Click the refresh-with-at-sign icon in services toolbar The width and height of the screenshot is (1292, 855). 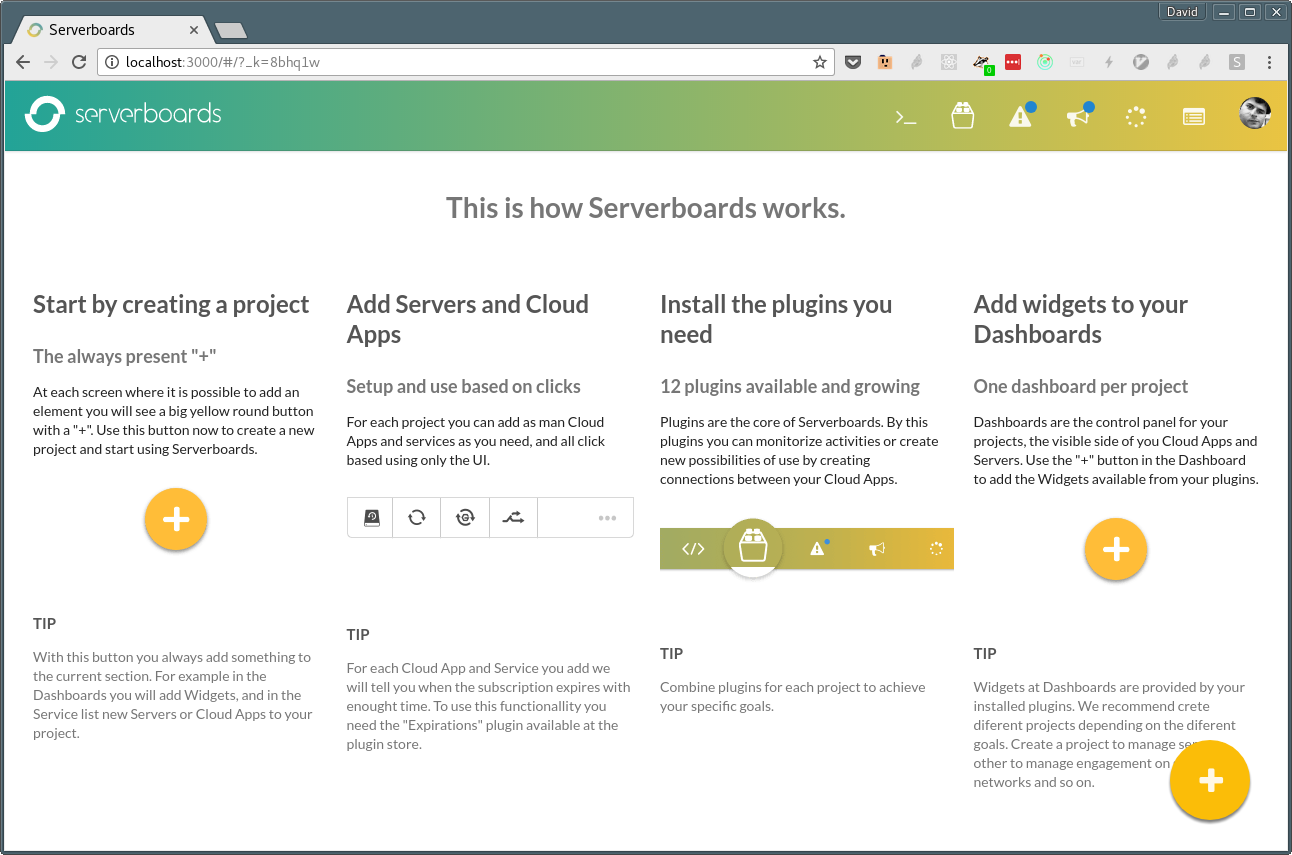465,518
